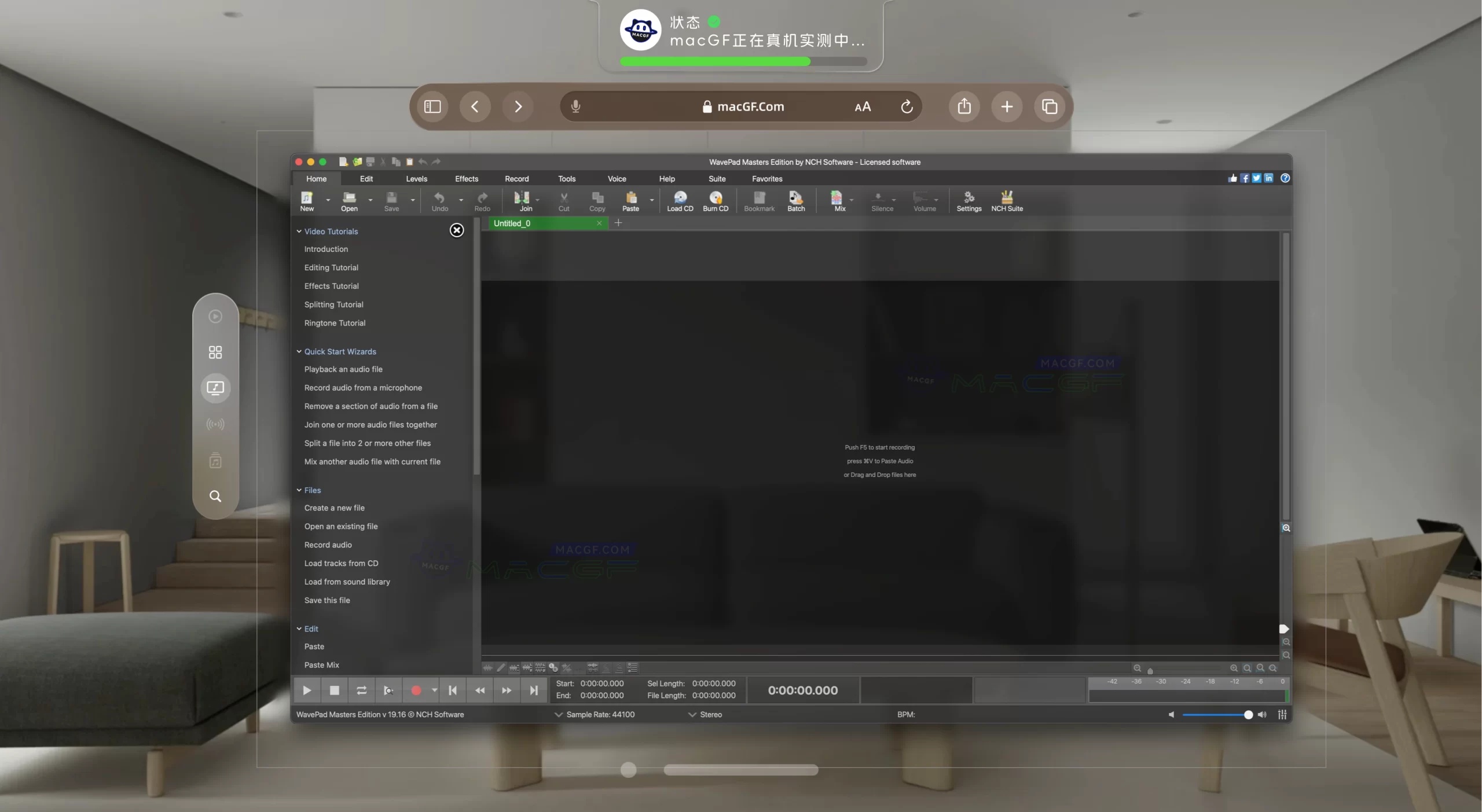Collapse the Video Tutorials section
Screen dimensions: 1482x812
click(x=300, y=231)
